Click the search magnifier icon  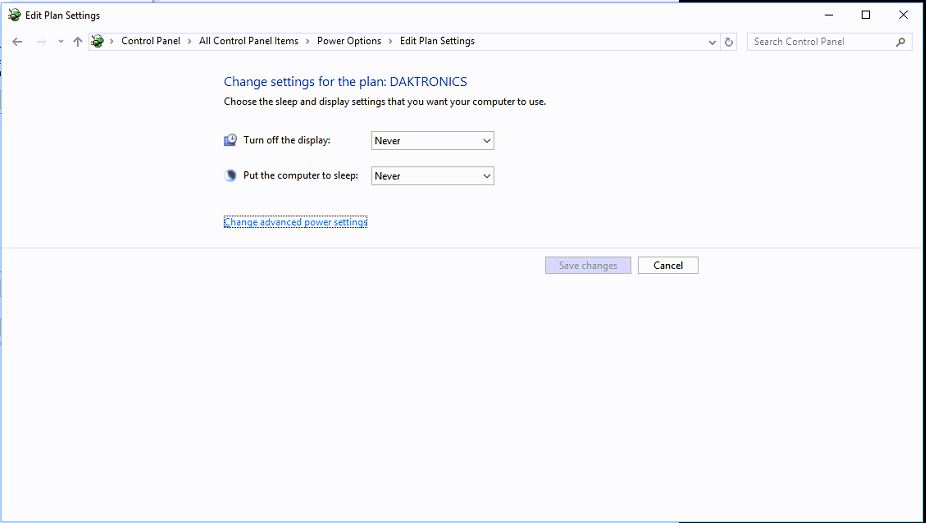coord(900,42)
